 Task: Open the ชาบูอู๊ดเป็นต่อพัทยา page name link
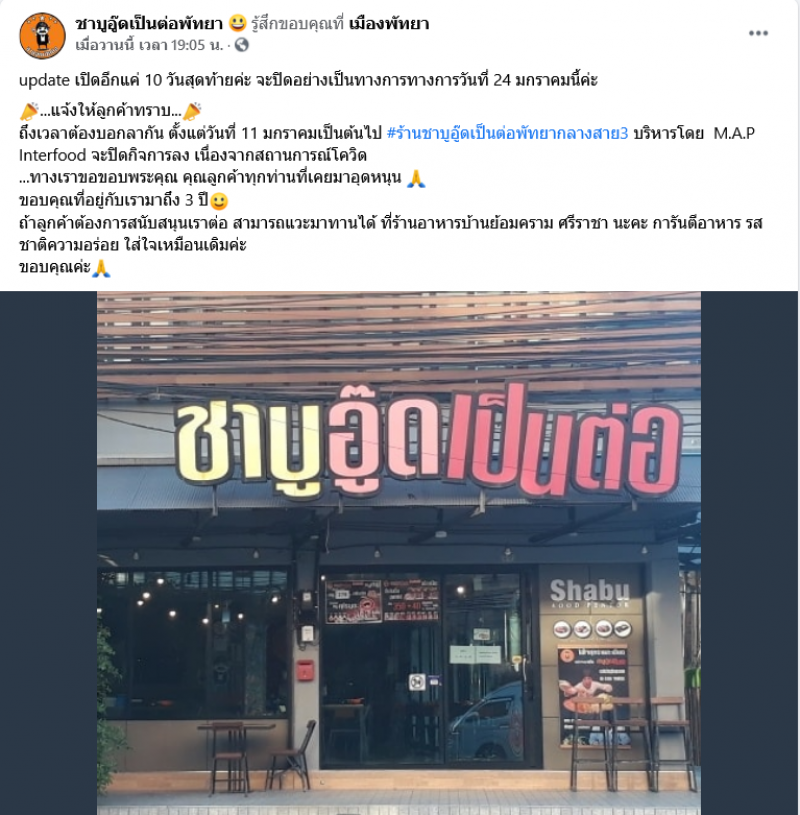(149, 23)
